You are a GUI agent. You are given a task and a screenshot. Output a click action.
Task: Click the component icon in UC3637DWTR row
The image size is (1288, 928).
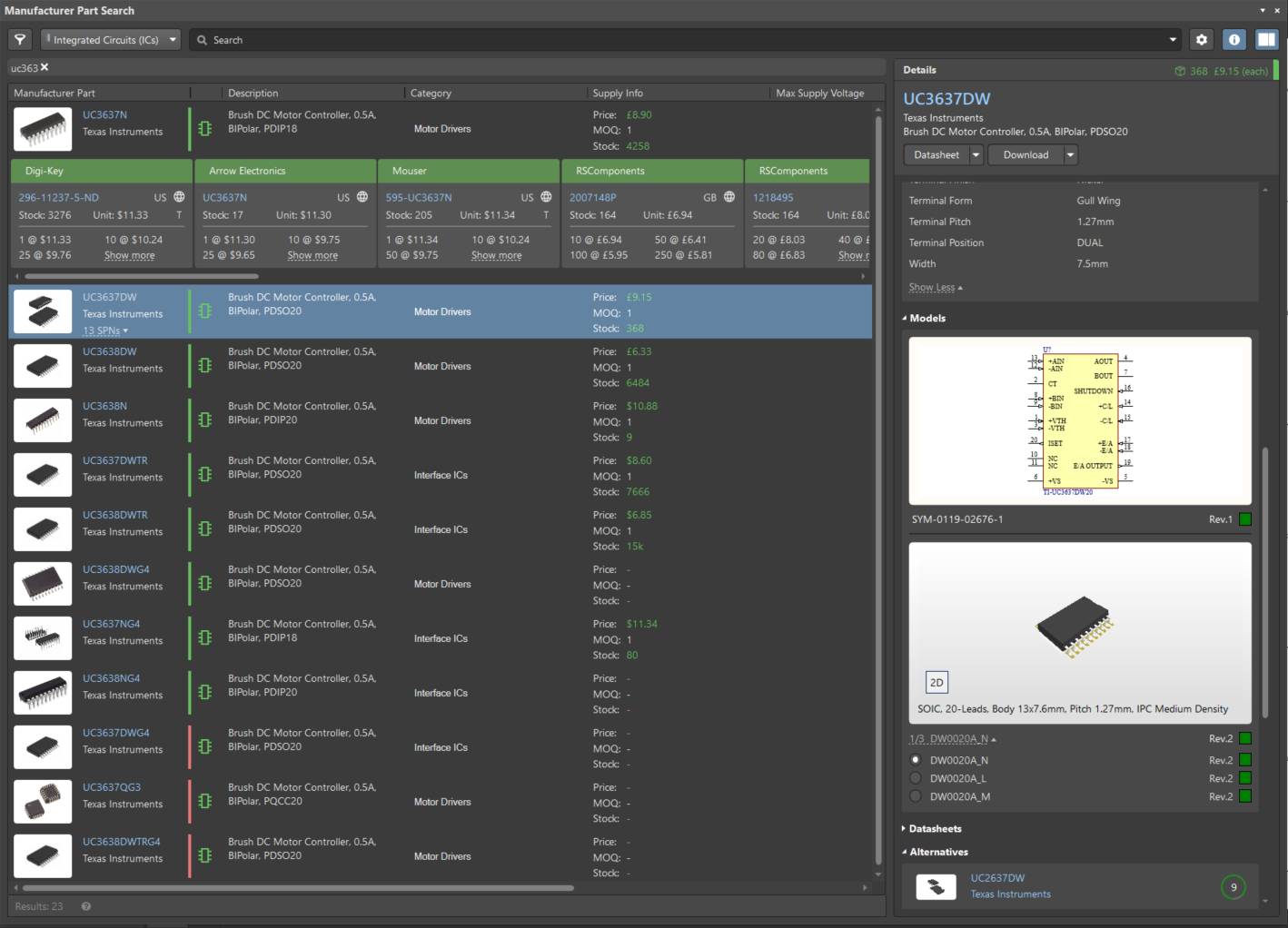coord(205,474)
